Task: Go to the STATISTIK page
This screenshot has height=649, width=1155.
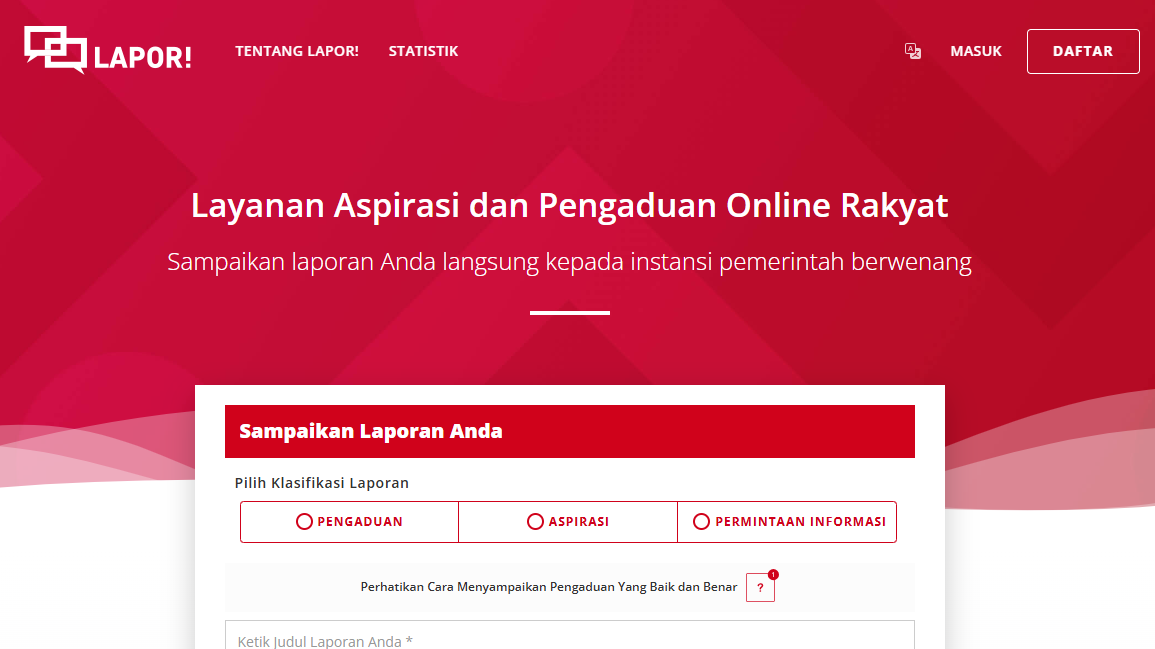Action: tap(423, 51)
